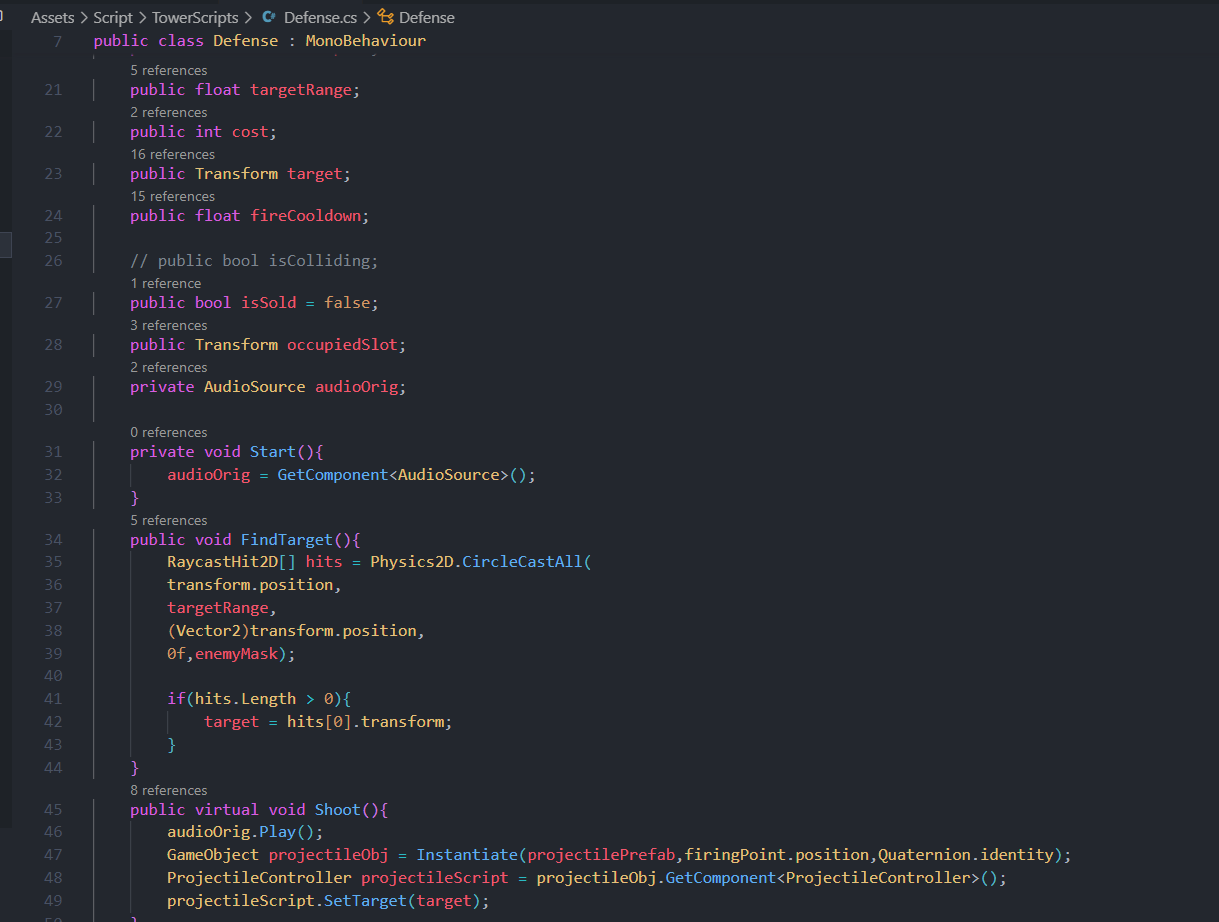
Task: Click the virtual keyword on line 45
Action: point(227,810)
